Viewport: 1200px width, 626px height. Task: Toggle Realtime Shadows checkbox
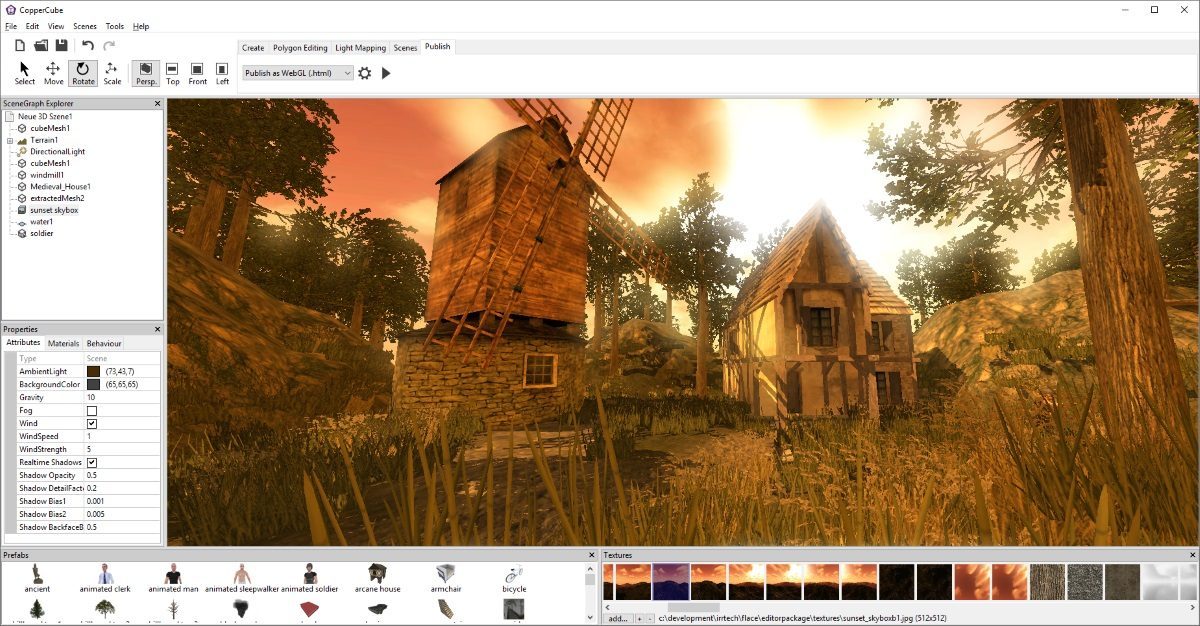coord(92,463)
